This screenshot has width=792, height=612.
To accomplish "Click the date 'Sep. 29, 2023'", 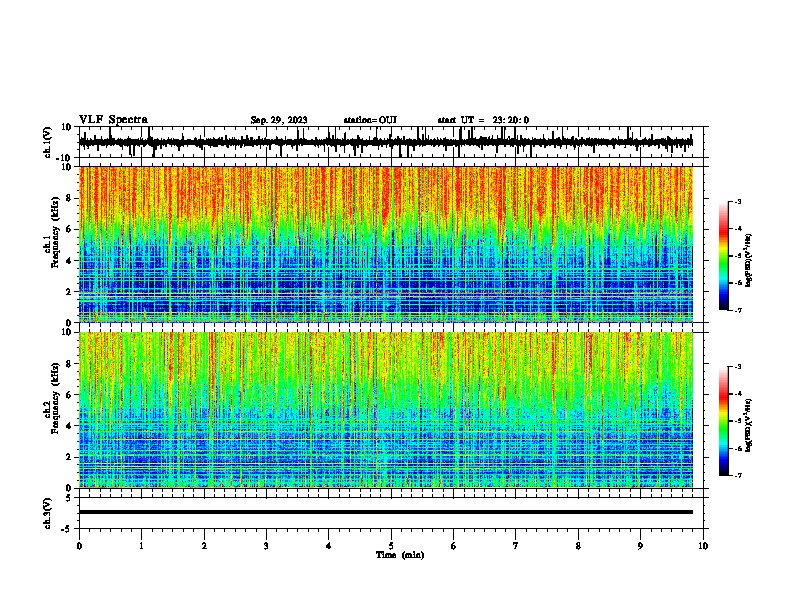I will tap(279, 120).
